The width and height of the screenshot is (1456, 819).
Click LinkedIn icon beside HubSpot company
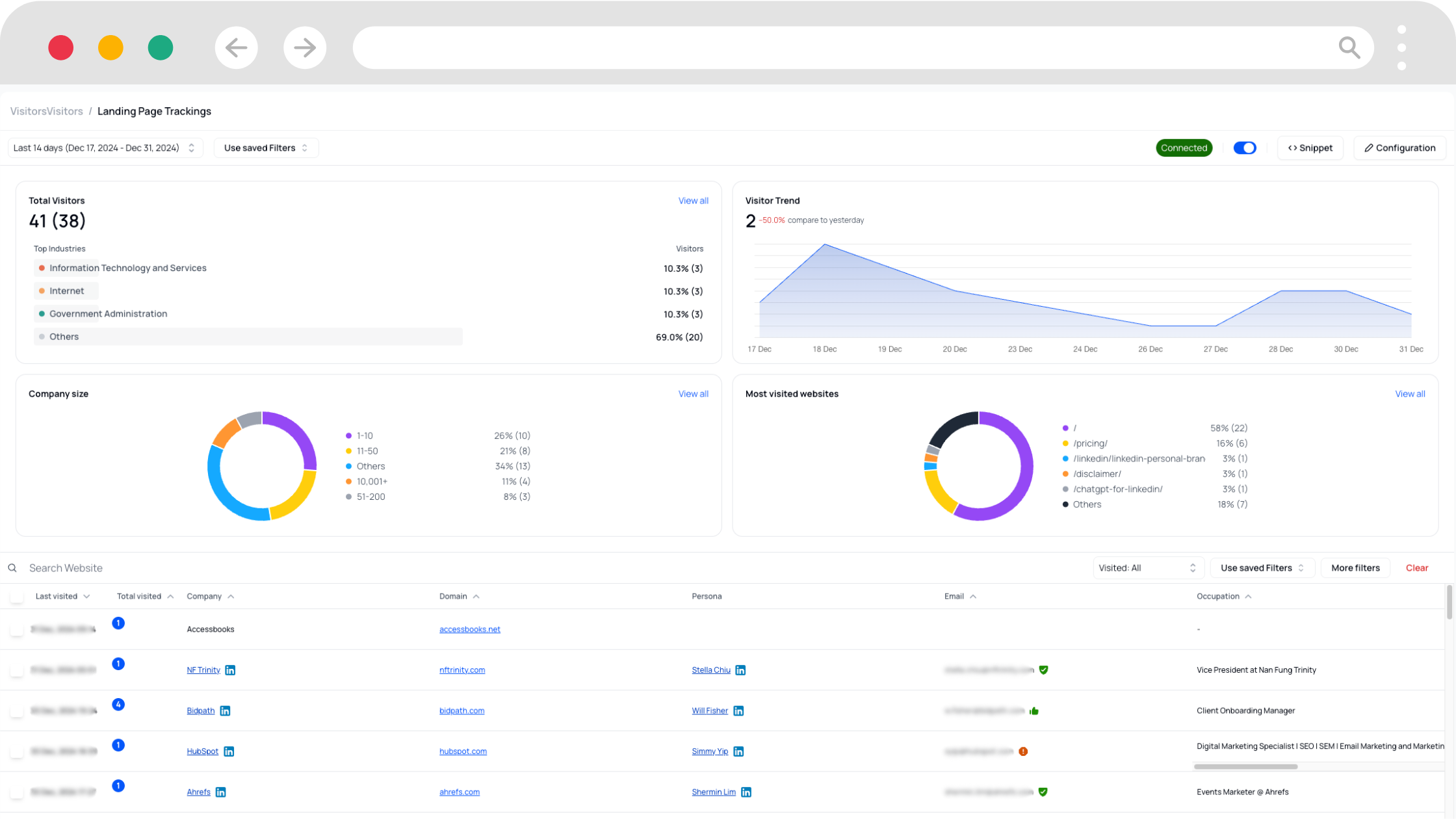pyautogui.click(x=229, y=751)
